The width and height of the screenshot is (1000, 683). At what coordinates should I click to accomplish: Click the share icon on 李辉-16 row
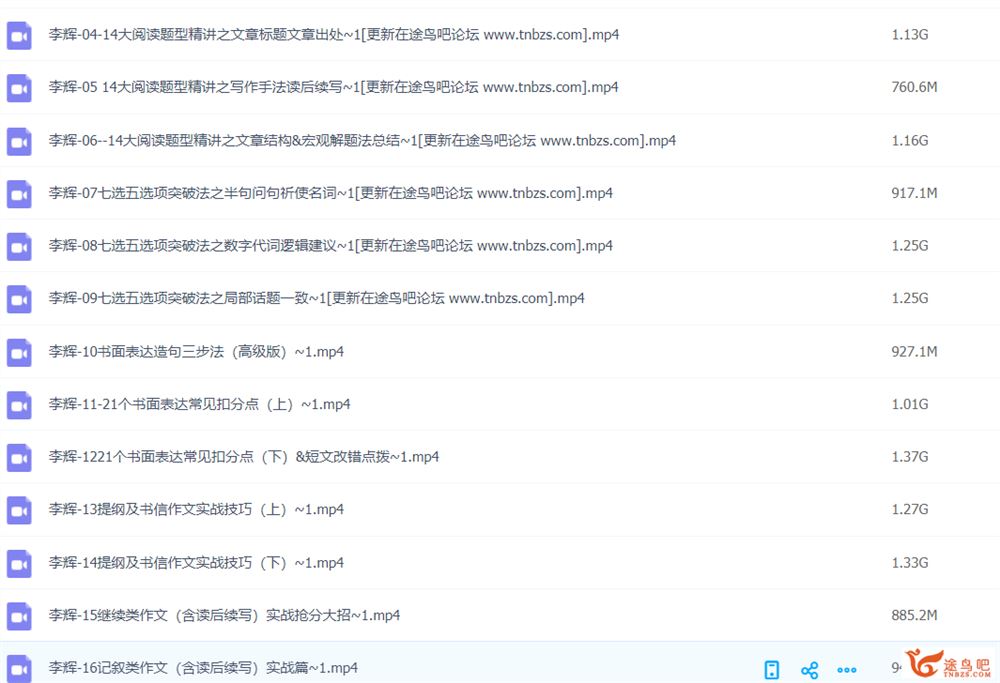point(809,670)
